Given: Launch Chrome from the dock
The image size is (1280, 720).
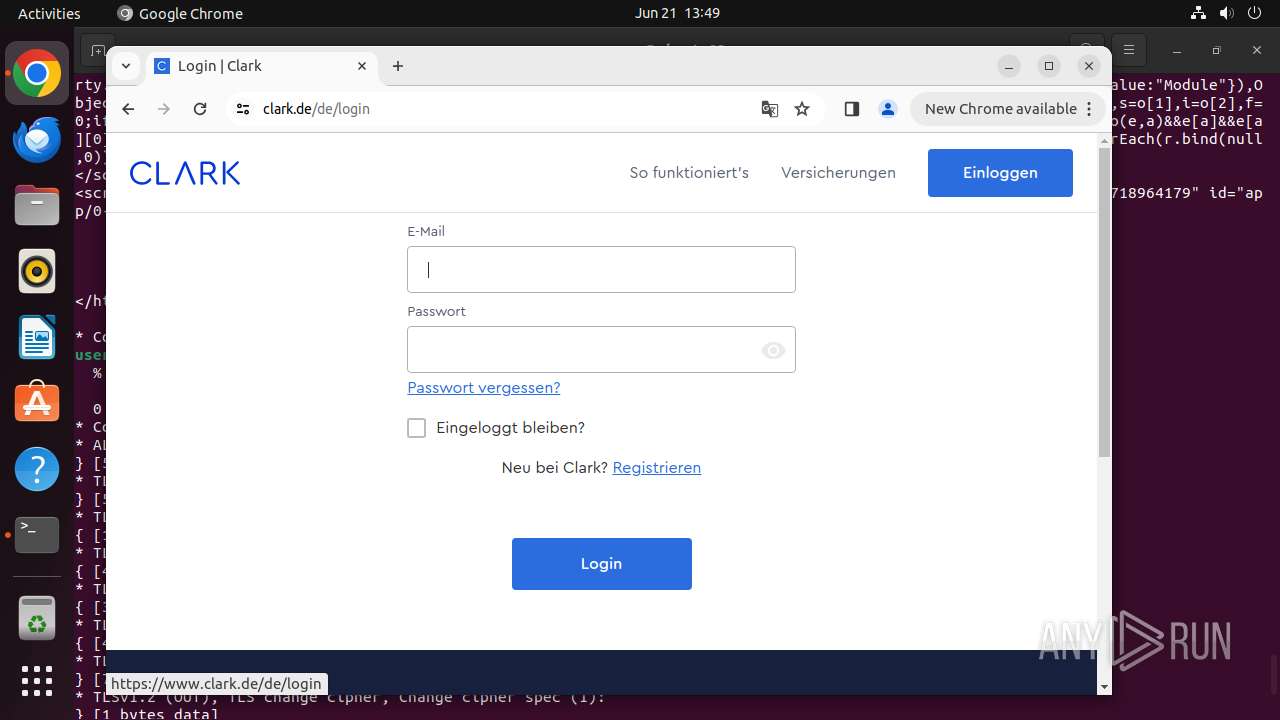Looking at the screenshot, I should coord(37,74).
